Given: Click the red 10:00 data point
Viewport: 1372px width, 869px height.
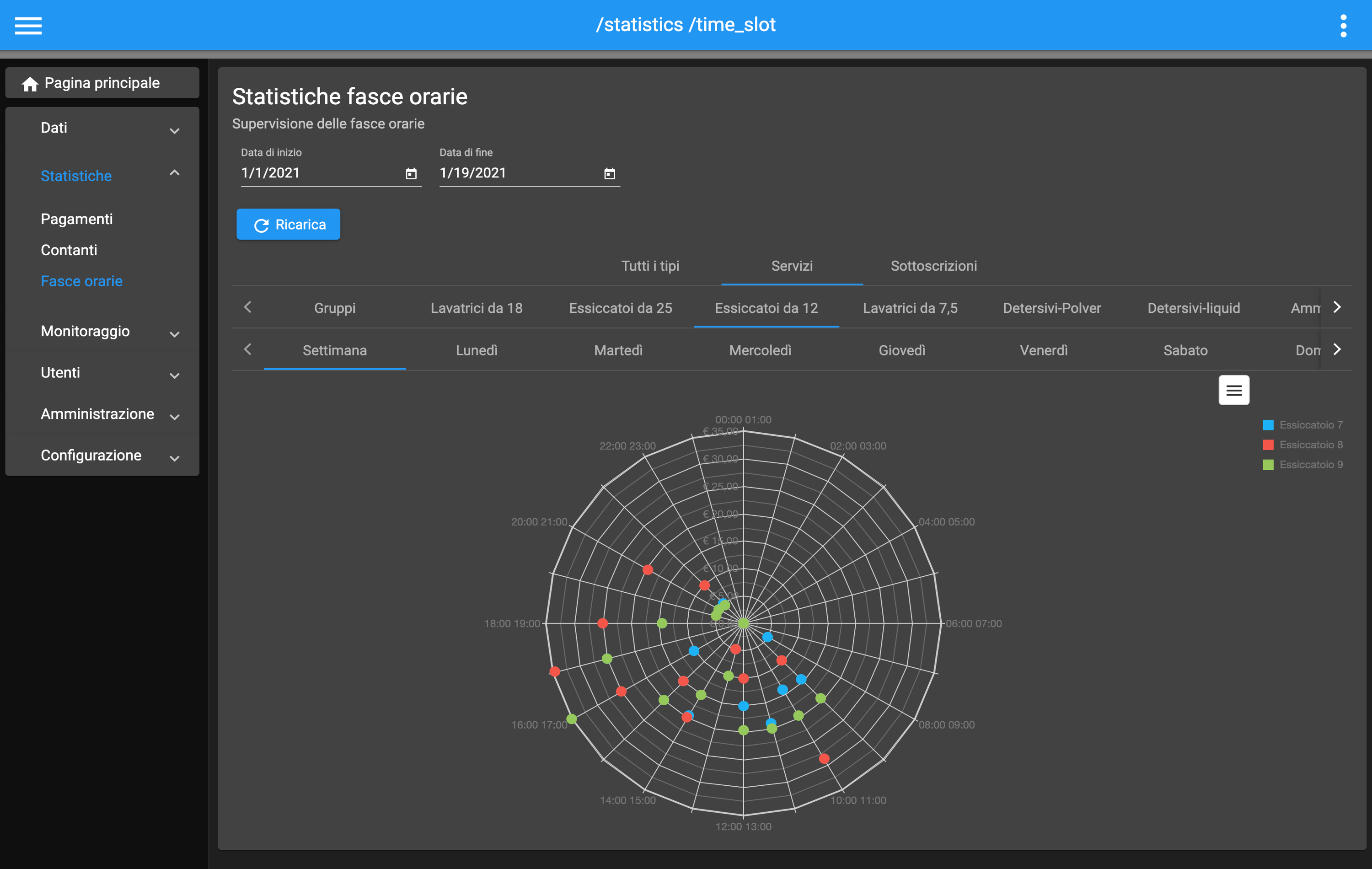Looking at the screenshot, I should [x=824, y=758].
